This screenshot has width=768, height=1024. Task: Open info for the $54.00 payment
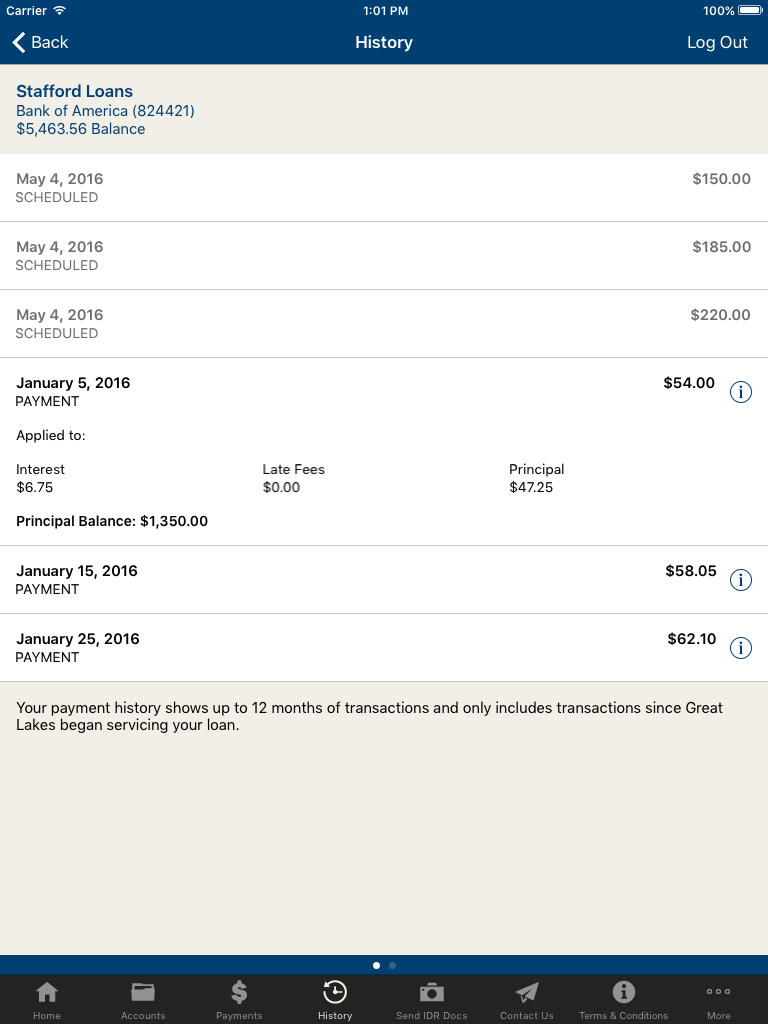coord(741,392)
